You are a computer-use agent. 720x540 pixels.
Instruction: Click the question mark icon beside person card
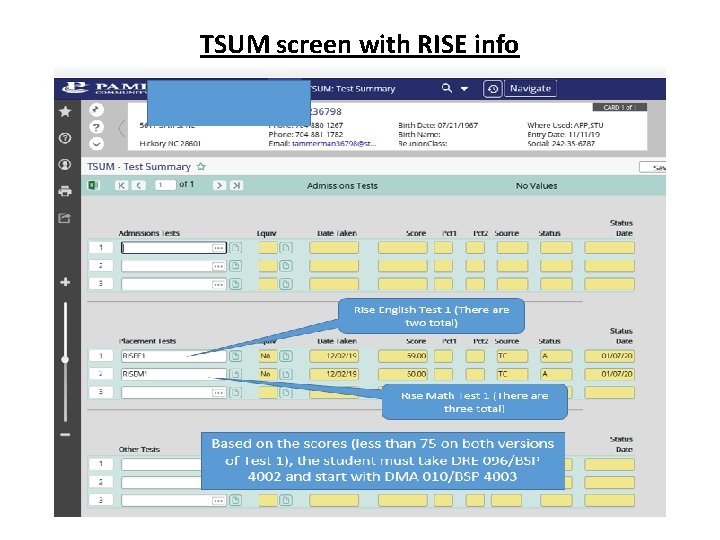96,127
